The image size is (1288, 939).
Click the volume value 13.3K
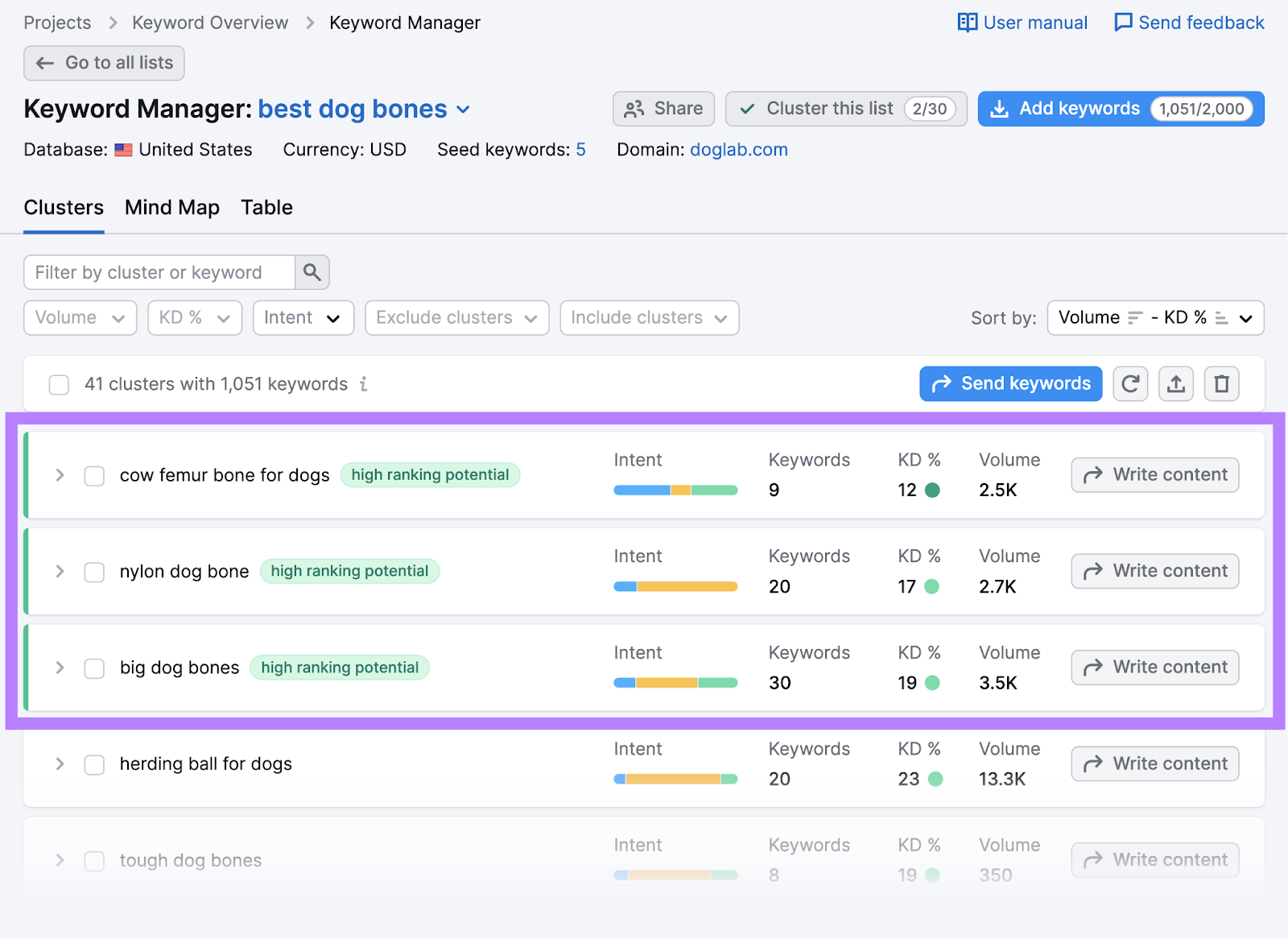pos(1002,780)
